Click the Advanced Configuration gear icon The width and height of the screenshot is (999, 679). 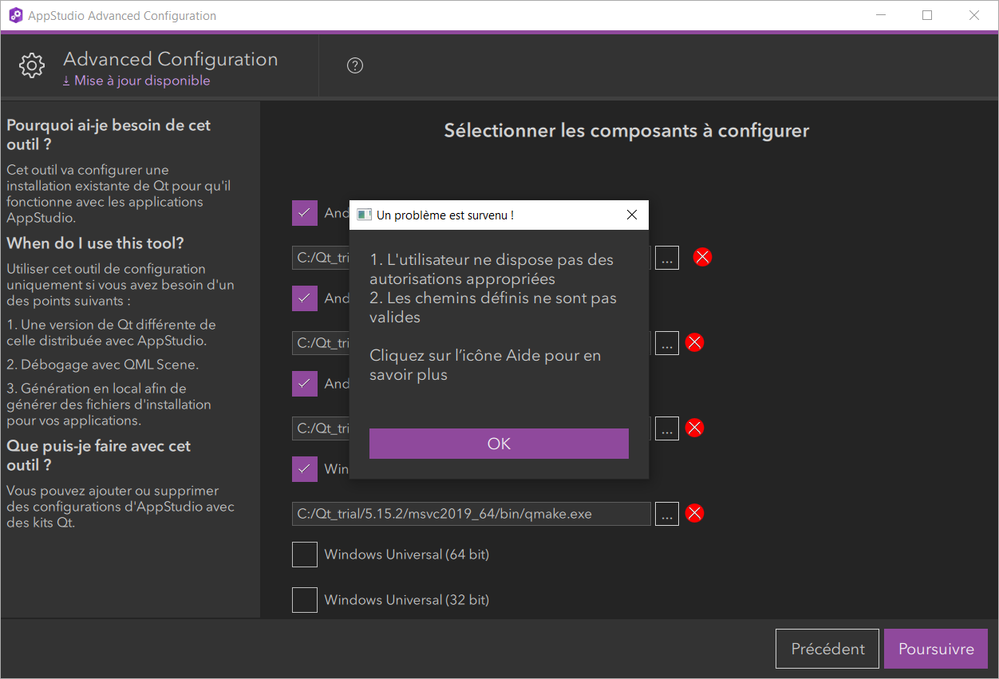32,66
